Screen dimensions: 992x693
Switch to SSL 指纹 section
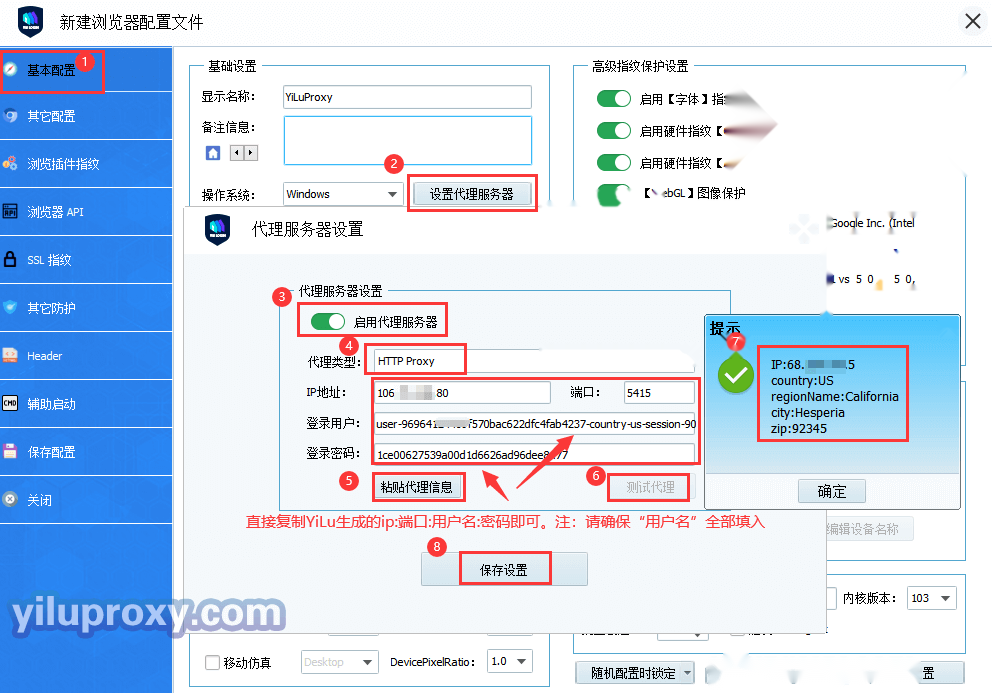(x=86, y=259)
